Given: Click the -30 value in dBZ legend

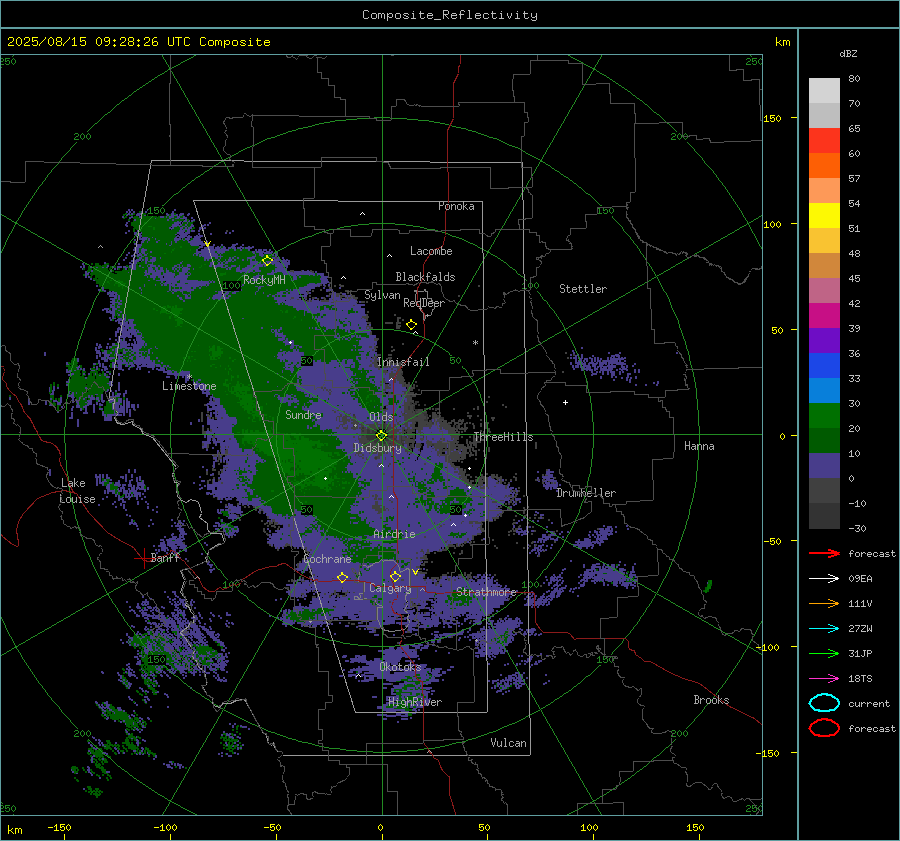Looking at the screenshot, I should [x=857, y=528].
